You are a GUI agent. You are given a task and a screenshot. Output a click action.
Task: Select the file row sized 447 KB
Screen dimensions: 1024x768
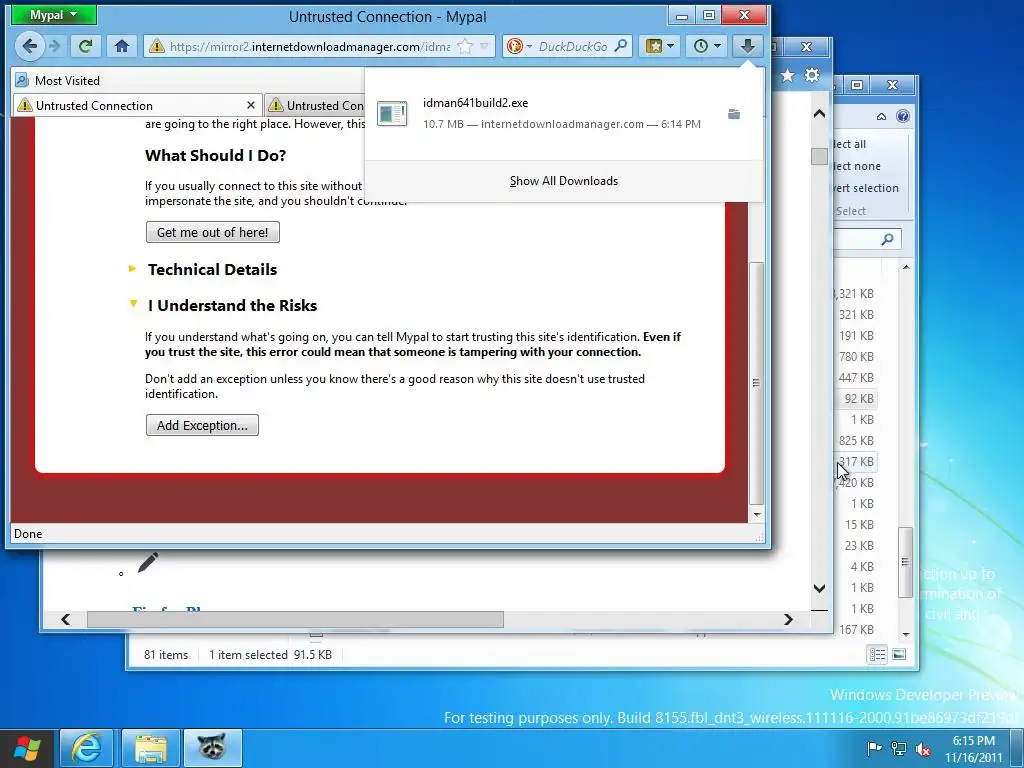(857, 377)
